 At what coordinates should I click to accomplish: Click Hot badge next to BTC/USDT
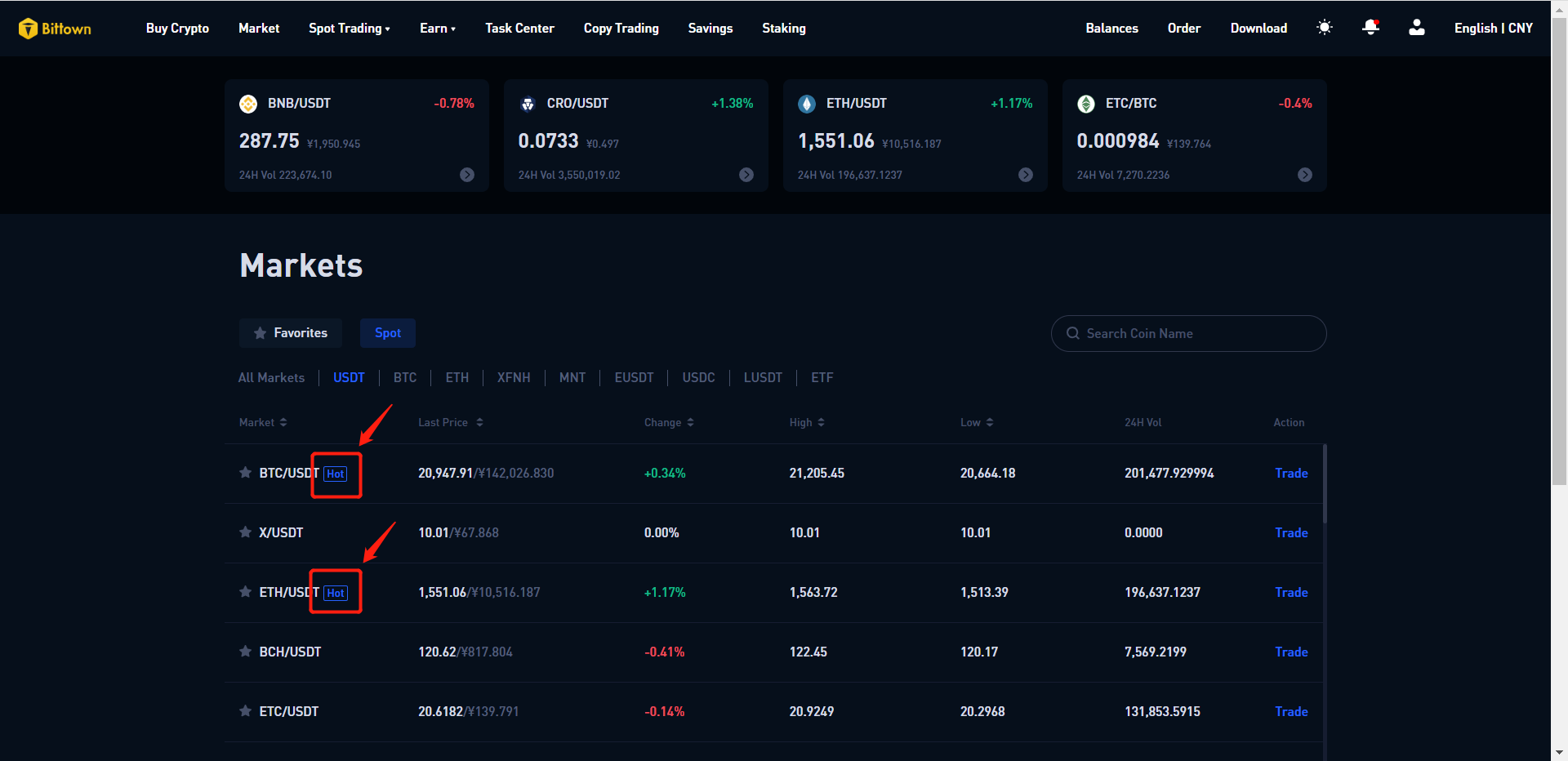[x=336, y=474]
